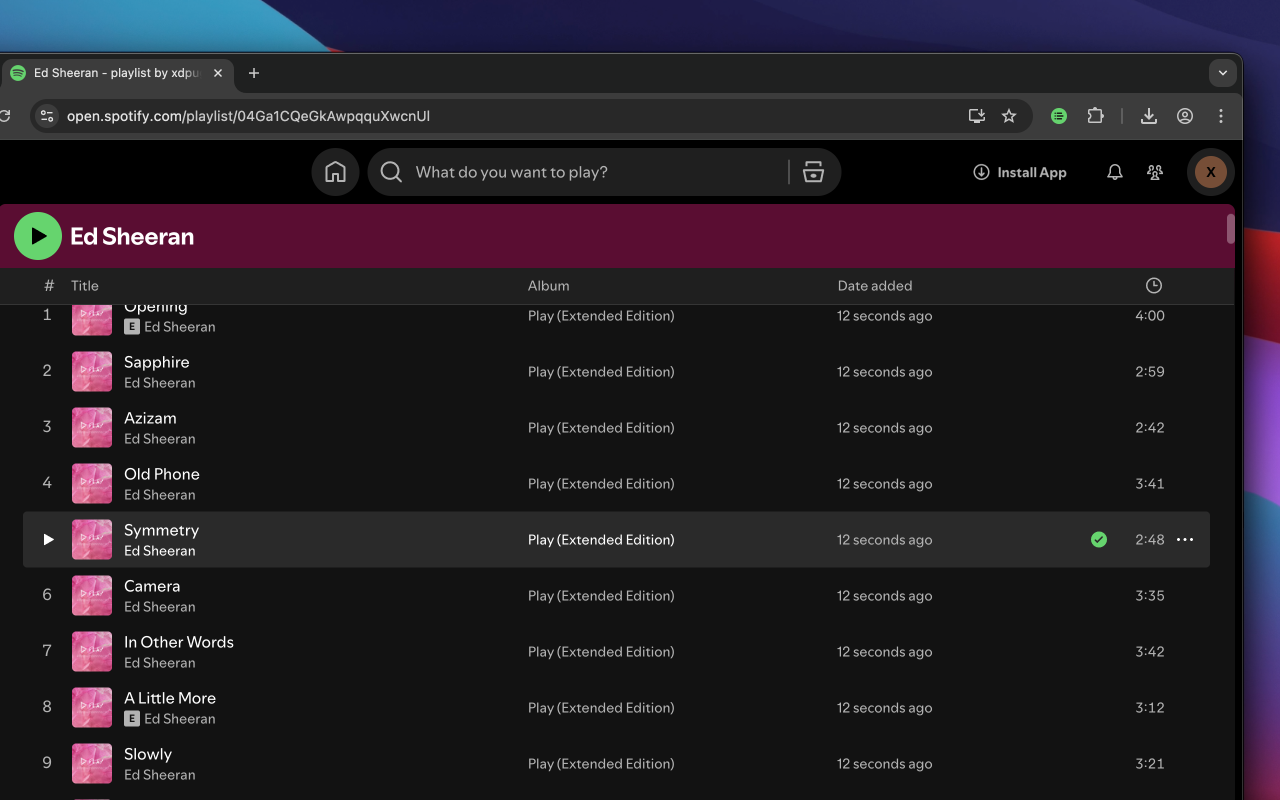Play the Ed Sheeran playlist
This screenshot has width=1280, height=800.
pos(38,236)
